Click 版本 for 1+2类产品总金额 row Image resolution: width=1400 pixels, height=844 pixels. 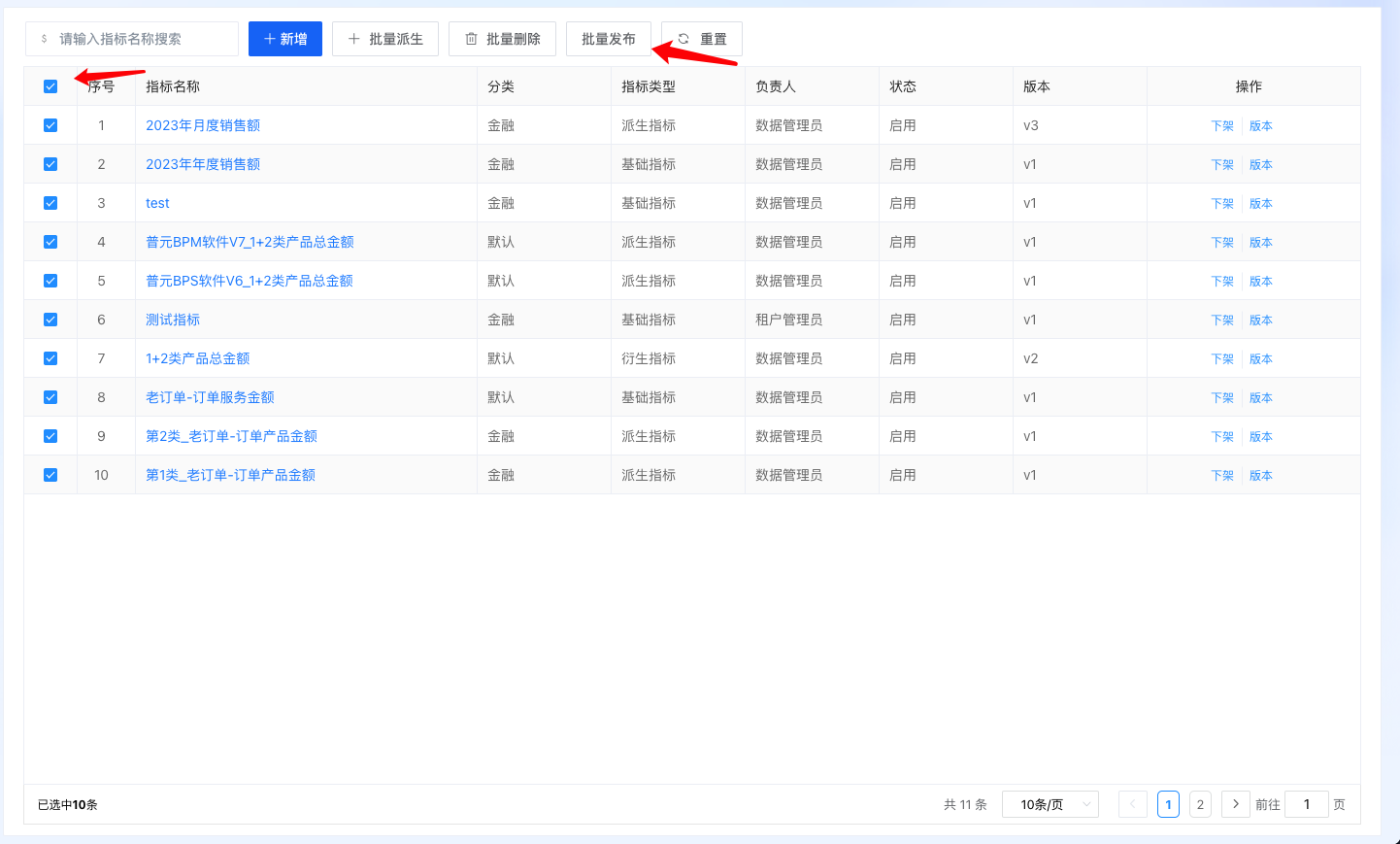pyautogui.click(x=1260, y=358)
